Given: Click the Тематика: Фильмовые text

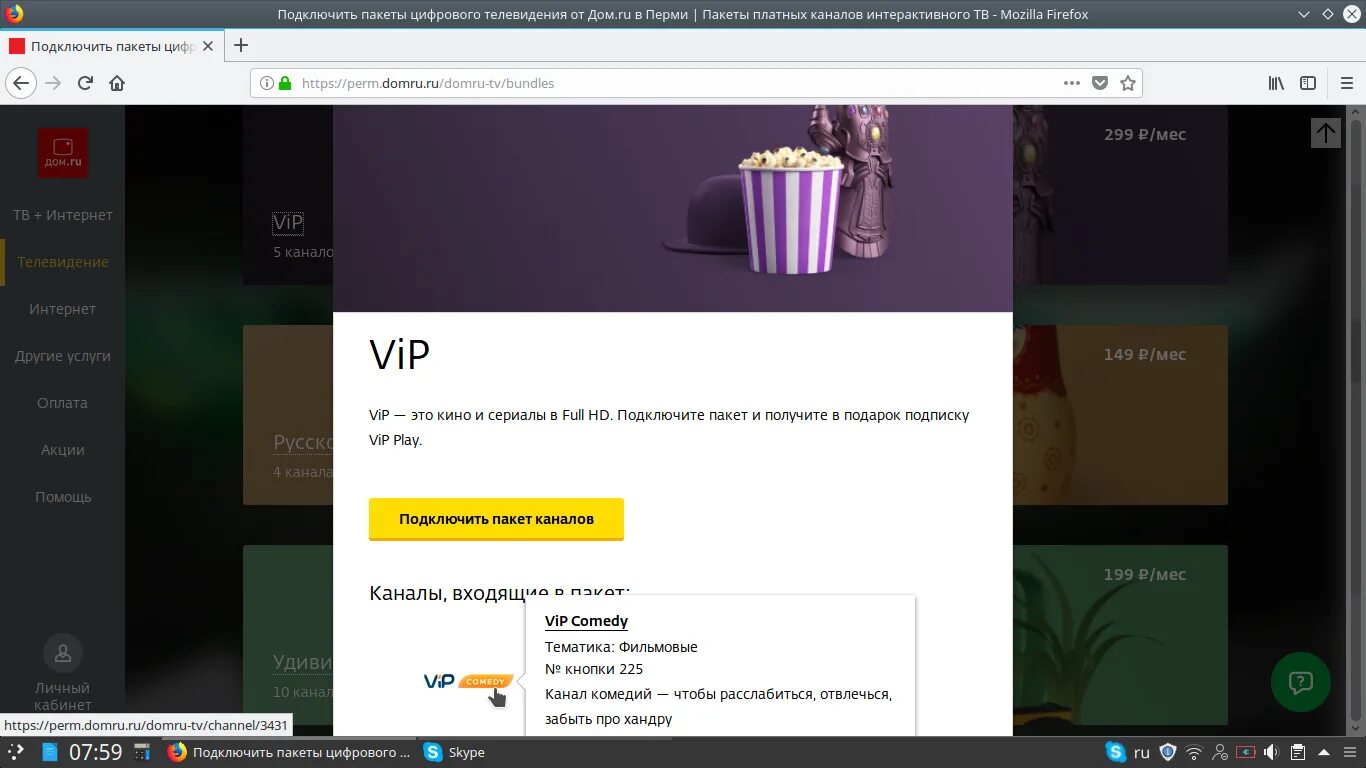Looking at the screenshot, I should tap(621, 647).
